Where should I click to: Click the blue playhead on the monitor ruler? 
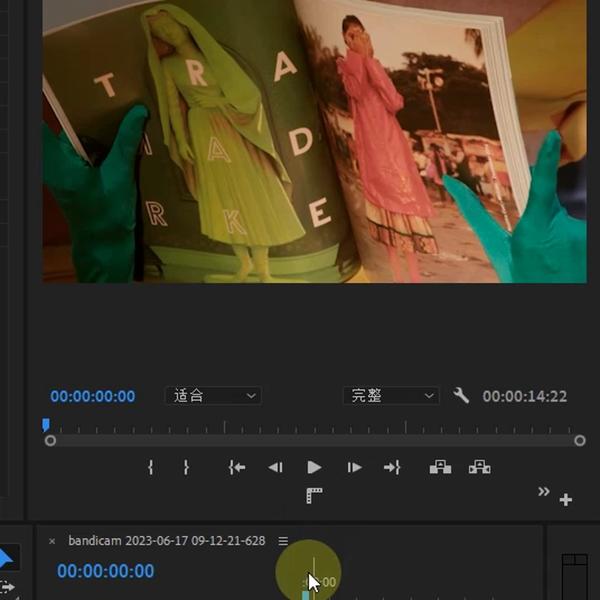click(x=46, y=425)
